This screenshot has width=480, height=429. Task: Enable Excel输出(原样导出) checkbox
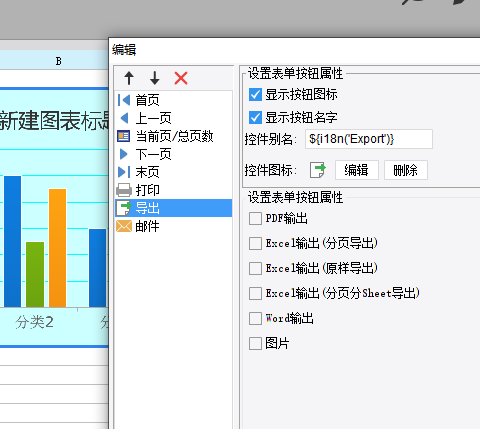[255, 268]
